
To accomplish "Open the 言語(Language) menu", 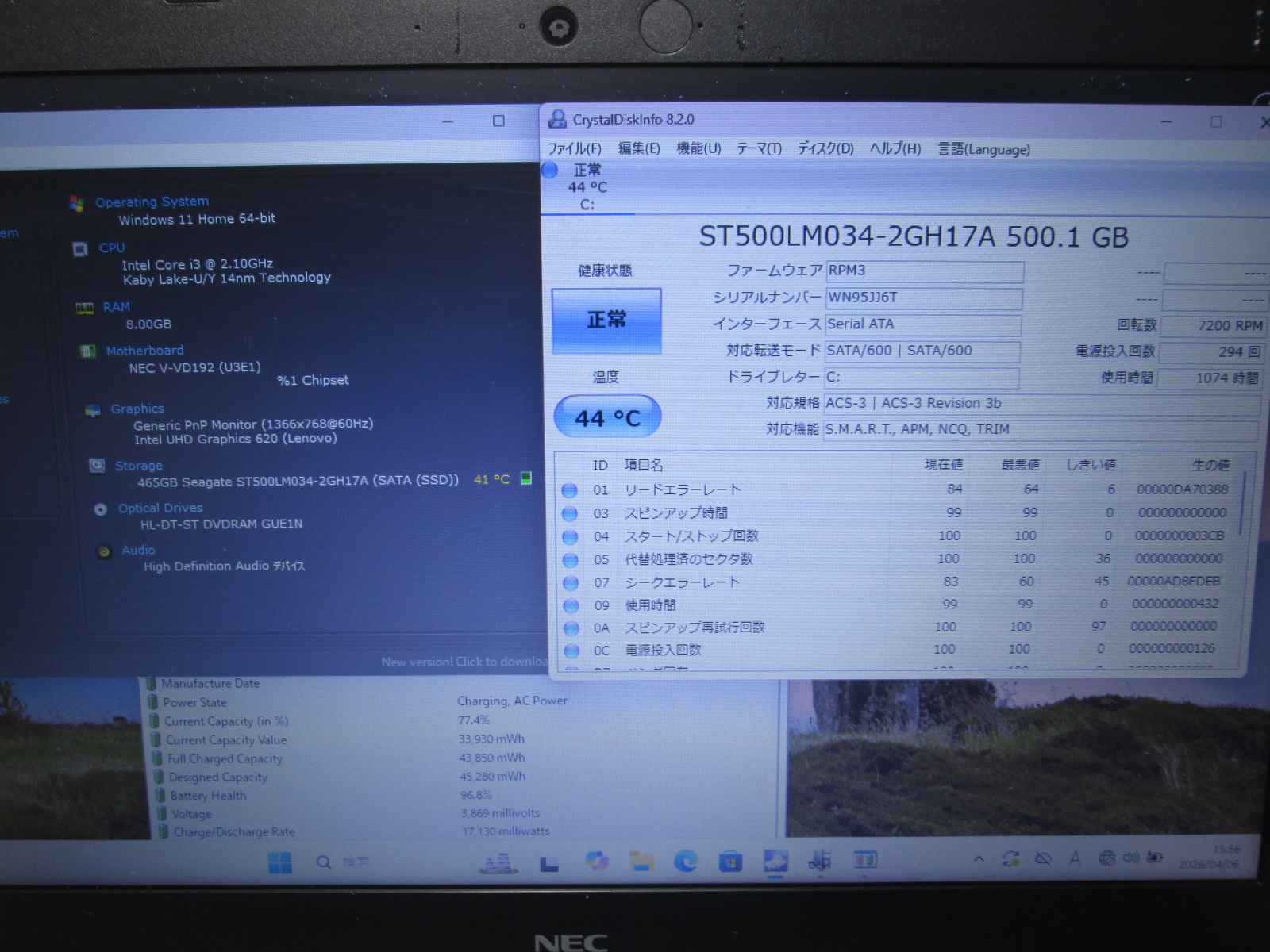I will click(x=983, y=149).
